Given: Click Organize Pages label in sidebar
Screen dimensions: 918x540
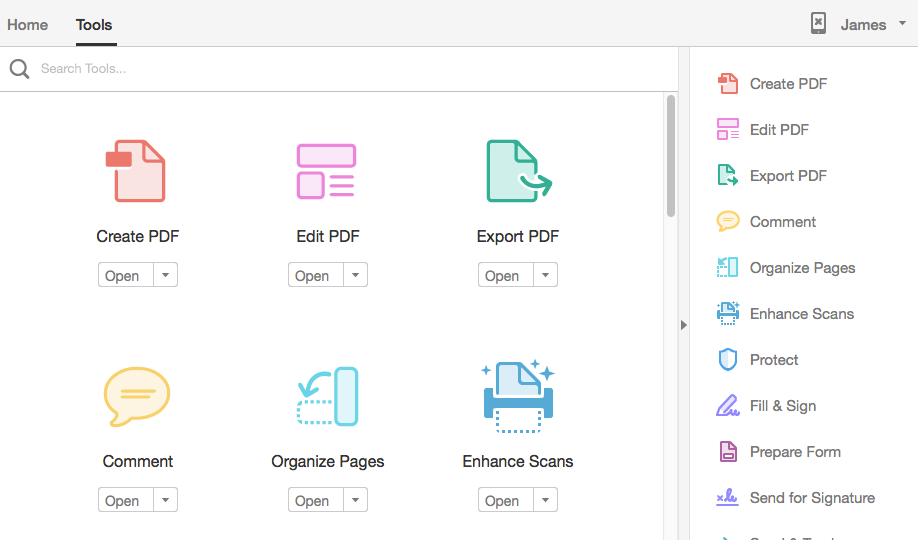Looking at the screenshot, I should click(803, 268).
